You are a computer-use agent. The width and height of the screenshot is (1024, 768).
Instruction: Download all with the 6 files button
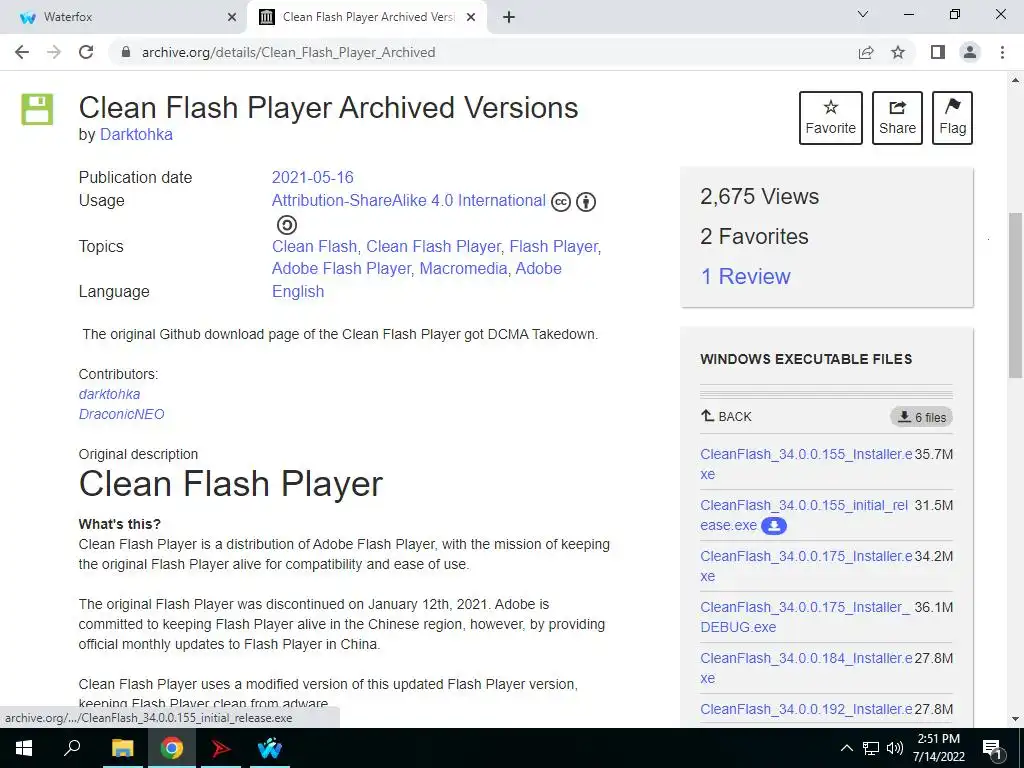point(921,417)
